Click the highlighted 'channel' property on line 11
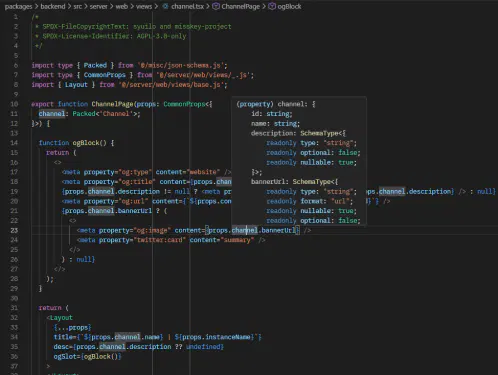This screenshot has height=375, width=498. (52, 114)
